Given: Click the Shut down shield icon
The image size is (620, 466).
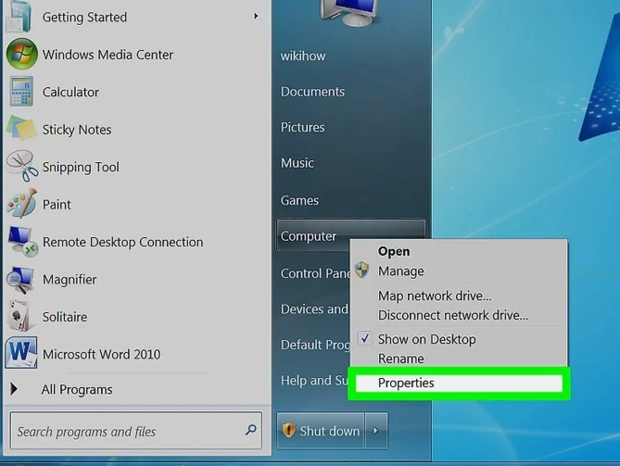Looking at the screenshot, I should (289, 430).
